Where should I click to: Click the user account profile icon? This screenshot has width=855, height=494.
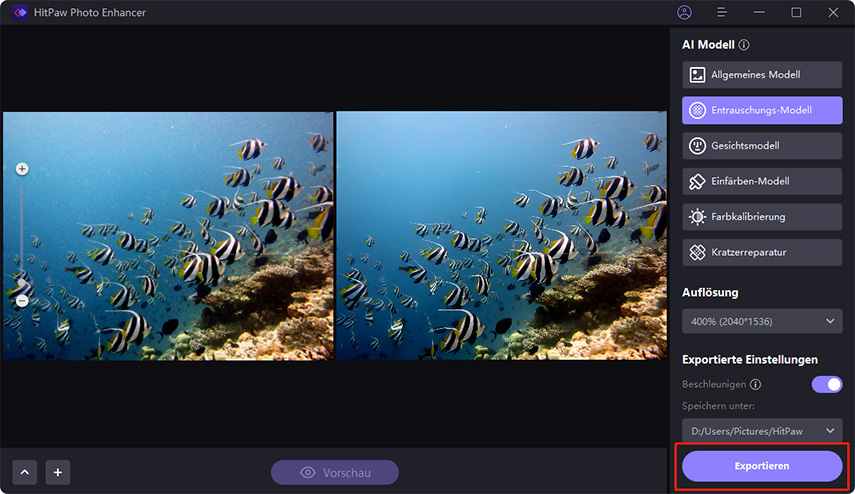pos(684,12)
